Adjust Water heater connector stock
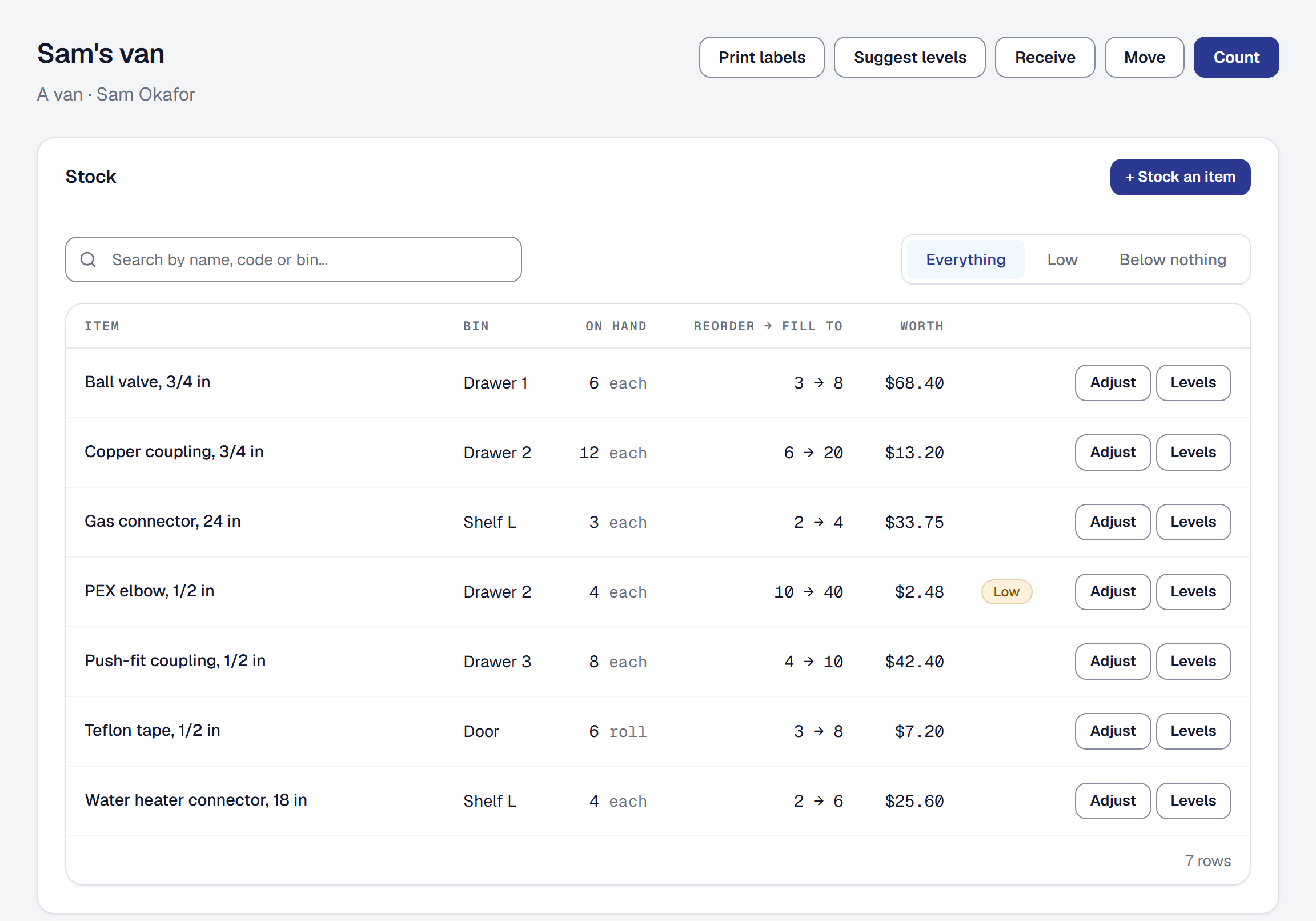This screenshot has height=921, width=1316. click(x=1112, y=800)
